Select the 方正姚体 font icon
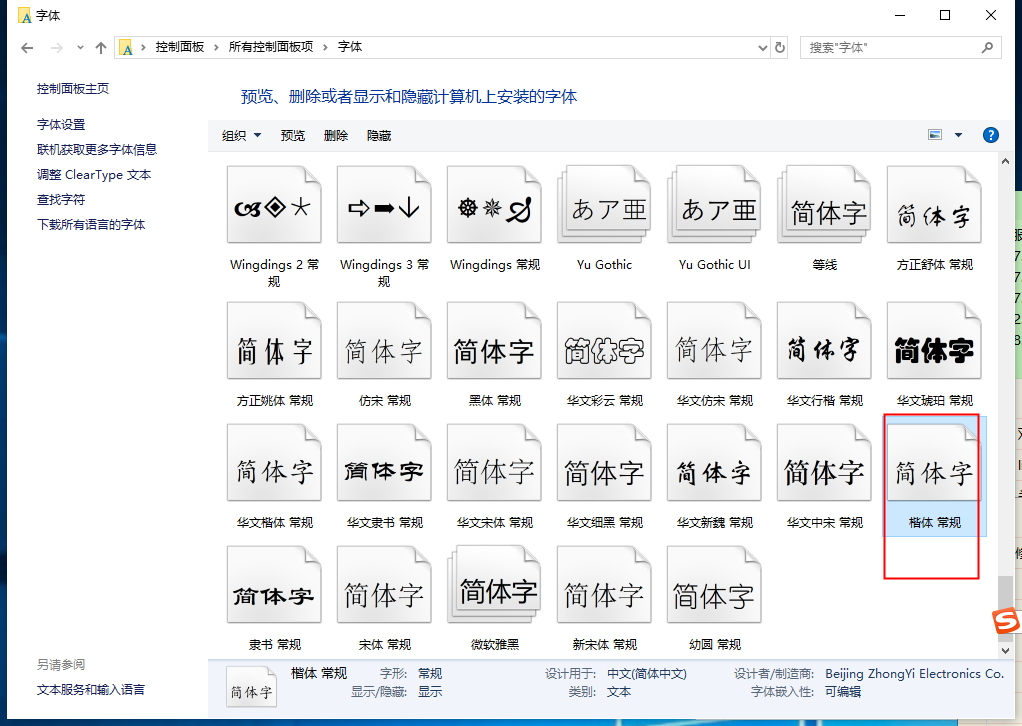The image size is (1022, 726). [x=274, y=340]
